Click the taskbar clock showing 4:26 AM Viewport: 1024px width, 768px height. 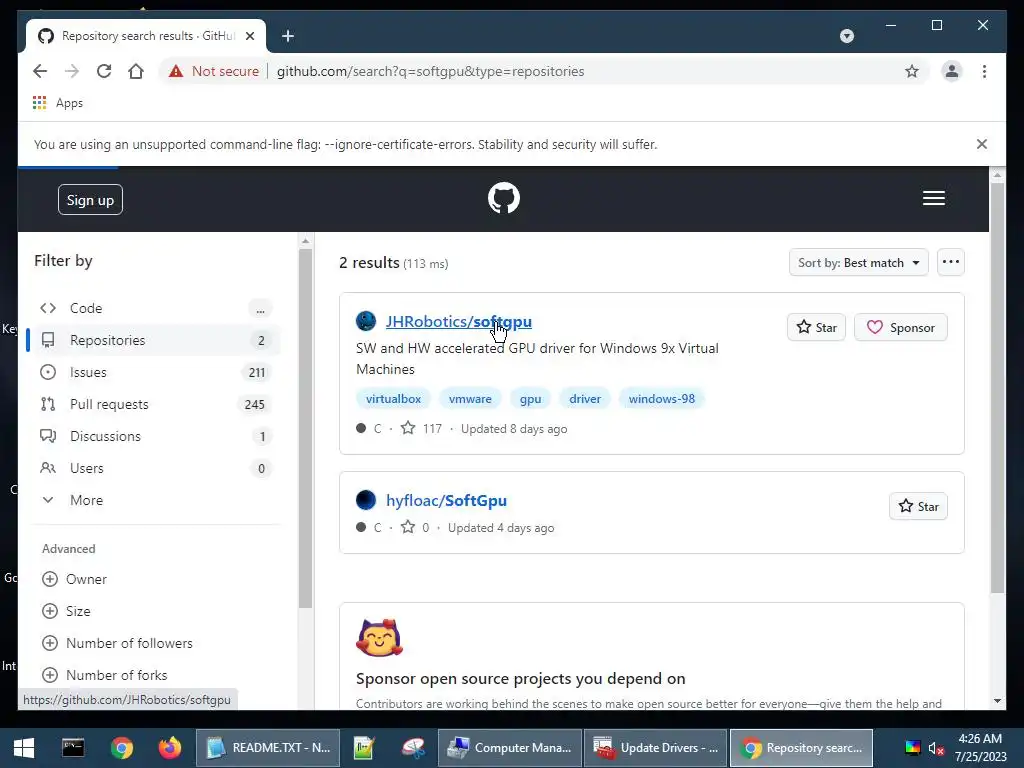pyautogui.click(x=980, y=748)
